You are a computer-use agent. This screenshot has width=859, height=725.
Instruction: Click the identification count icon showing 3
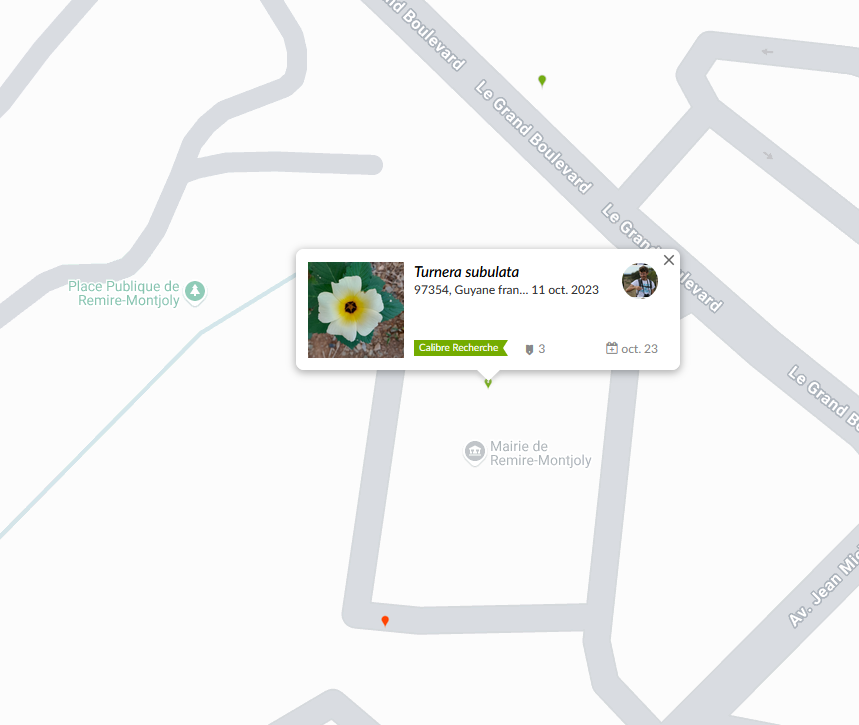529,349
